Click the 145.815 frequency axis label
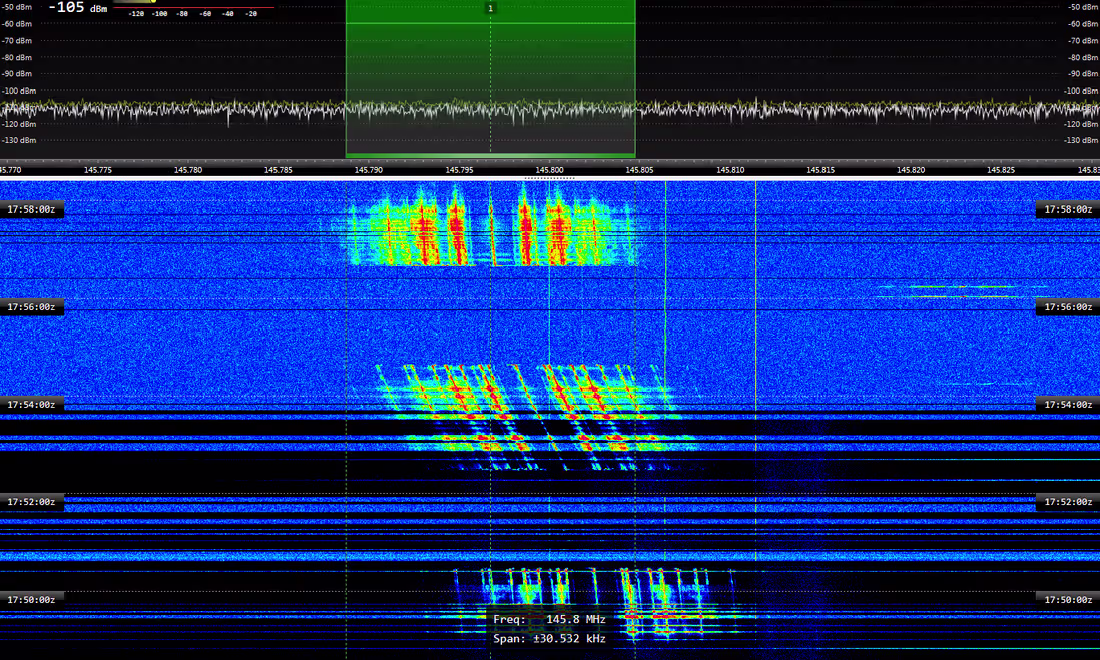The image size is (1100, 660). [x=821, y=170]
